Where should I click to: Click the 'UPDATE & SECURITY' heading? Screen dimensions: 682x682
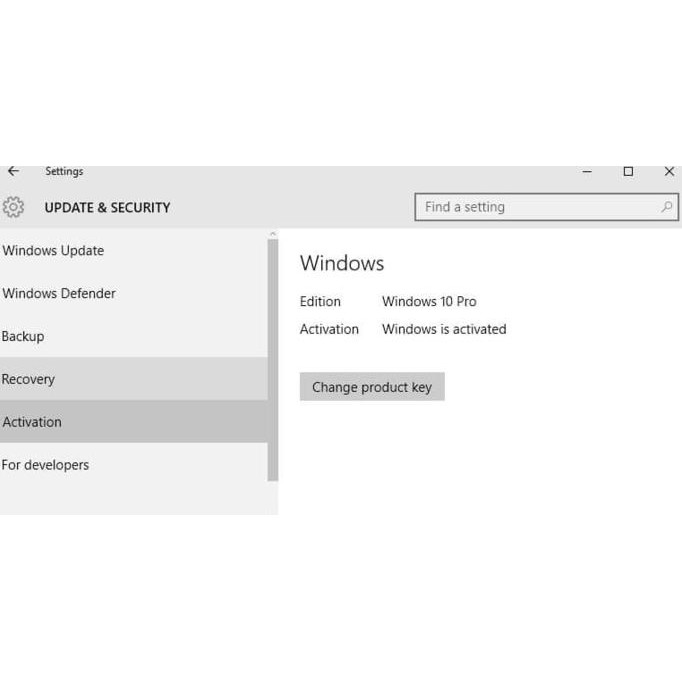[x=107, y=208]
